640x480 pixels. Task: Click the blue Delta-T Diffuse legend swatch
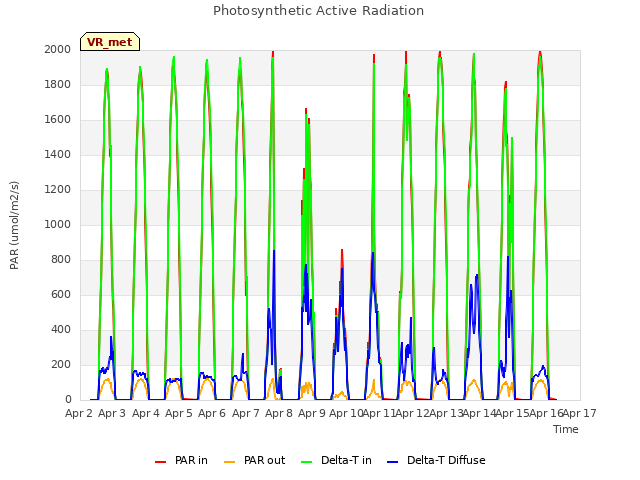pyautogui.click(x=392, y=462)
